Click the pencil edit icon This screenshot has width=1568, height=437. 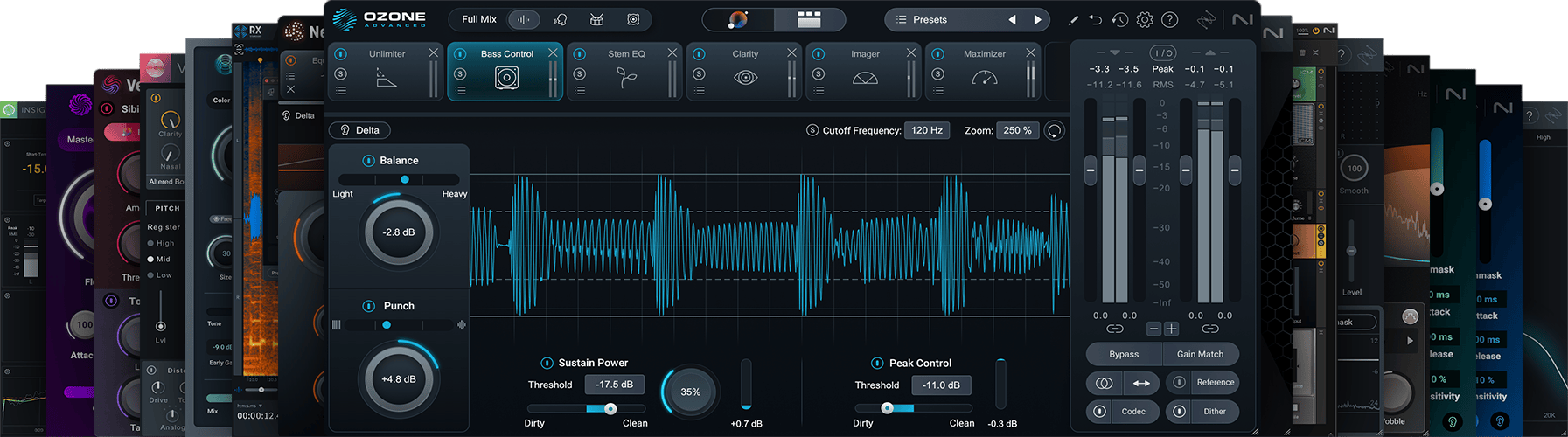click(x=1073, y=19)
